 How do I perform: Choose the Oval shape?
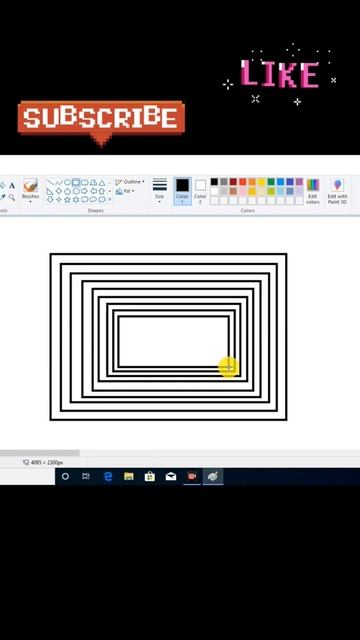point(67,182)
